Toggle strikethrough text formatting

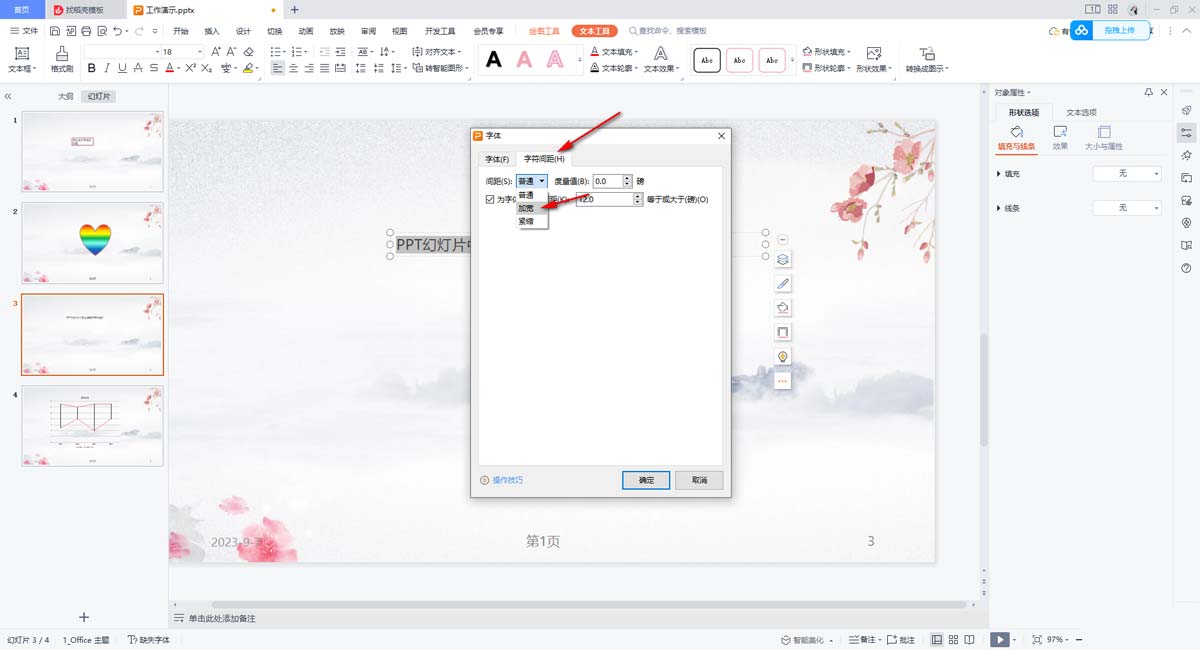pos(139,69)
